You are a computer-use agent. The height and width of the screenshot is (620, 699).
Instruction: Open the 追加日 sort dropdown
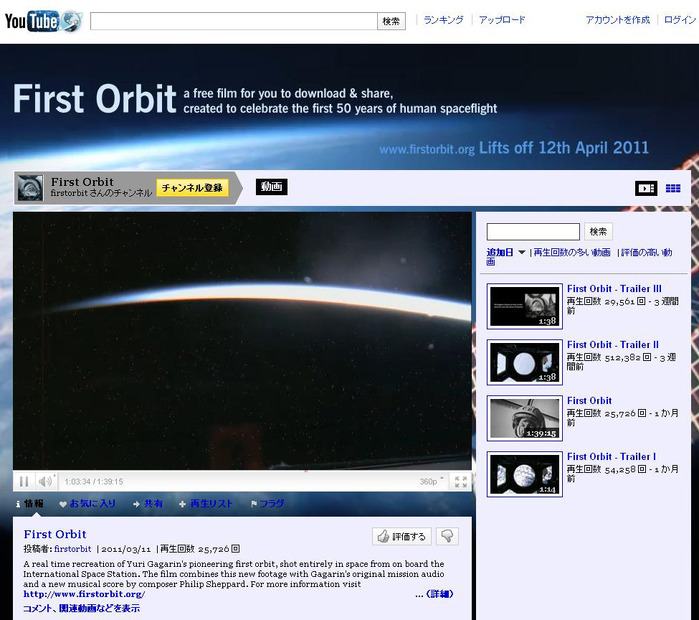pyautogui.click(x=506, y=252)
